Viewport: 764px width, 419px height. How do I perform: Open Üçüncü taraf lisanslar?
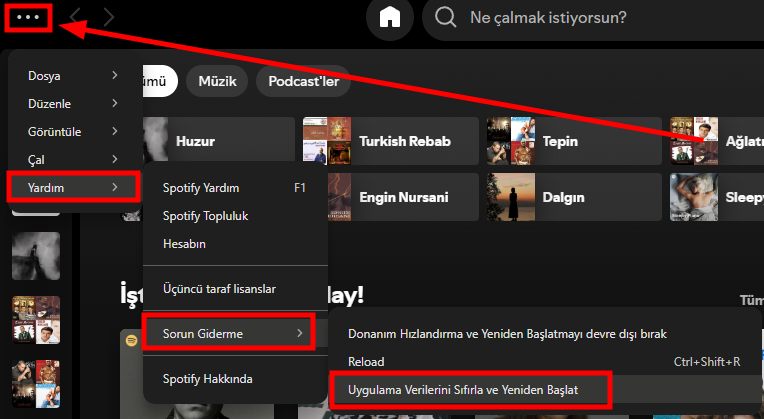coord(235,288)
